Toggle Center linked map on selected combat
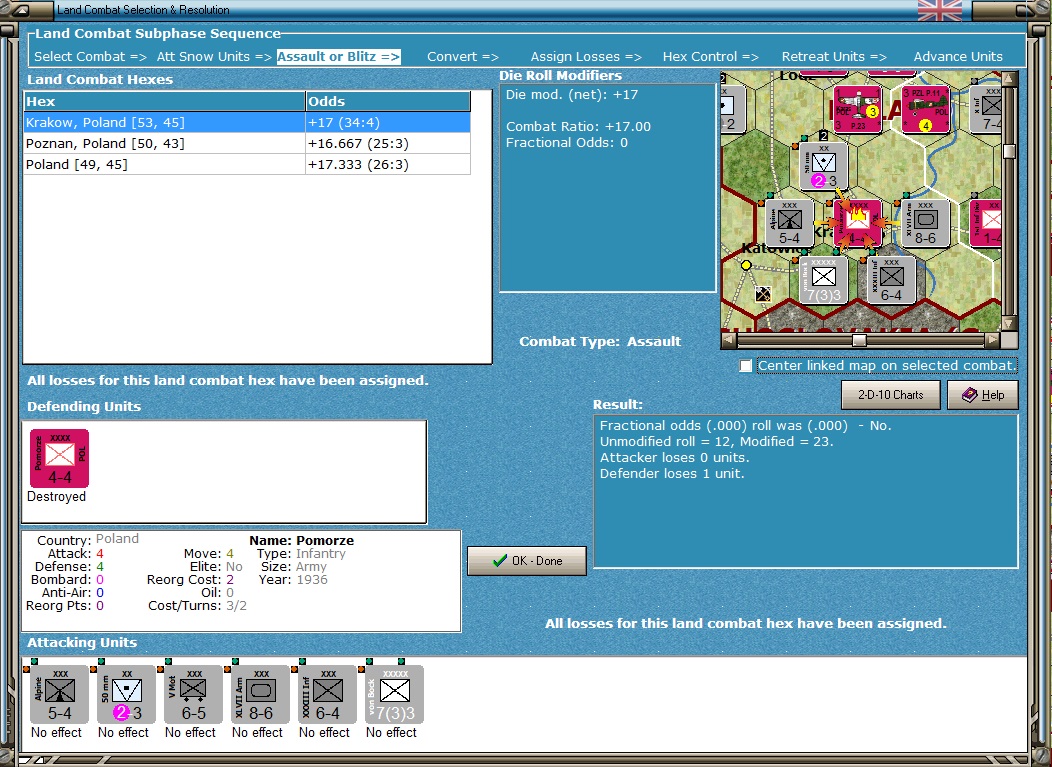The image size is (1052, 767). pos(745,366)
